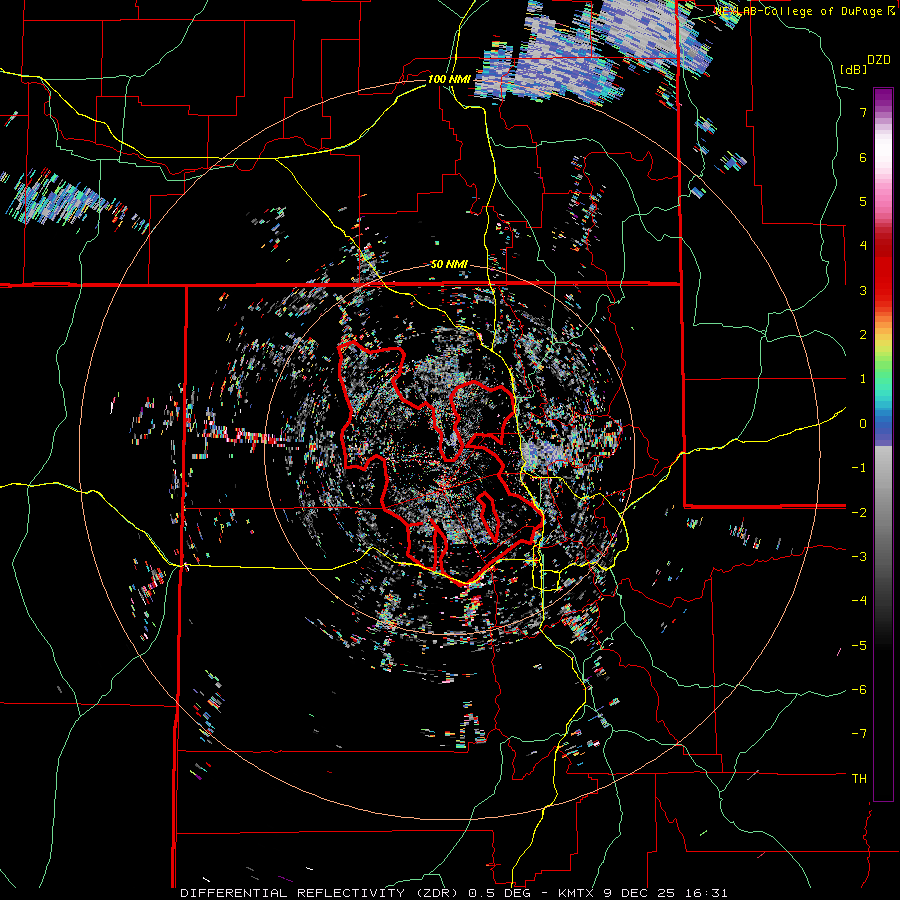
Task: Click the TH label on the color scale
Action: (x=859, y=778)
